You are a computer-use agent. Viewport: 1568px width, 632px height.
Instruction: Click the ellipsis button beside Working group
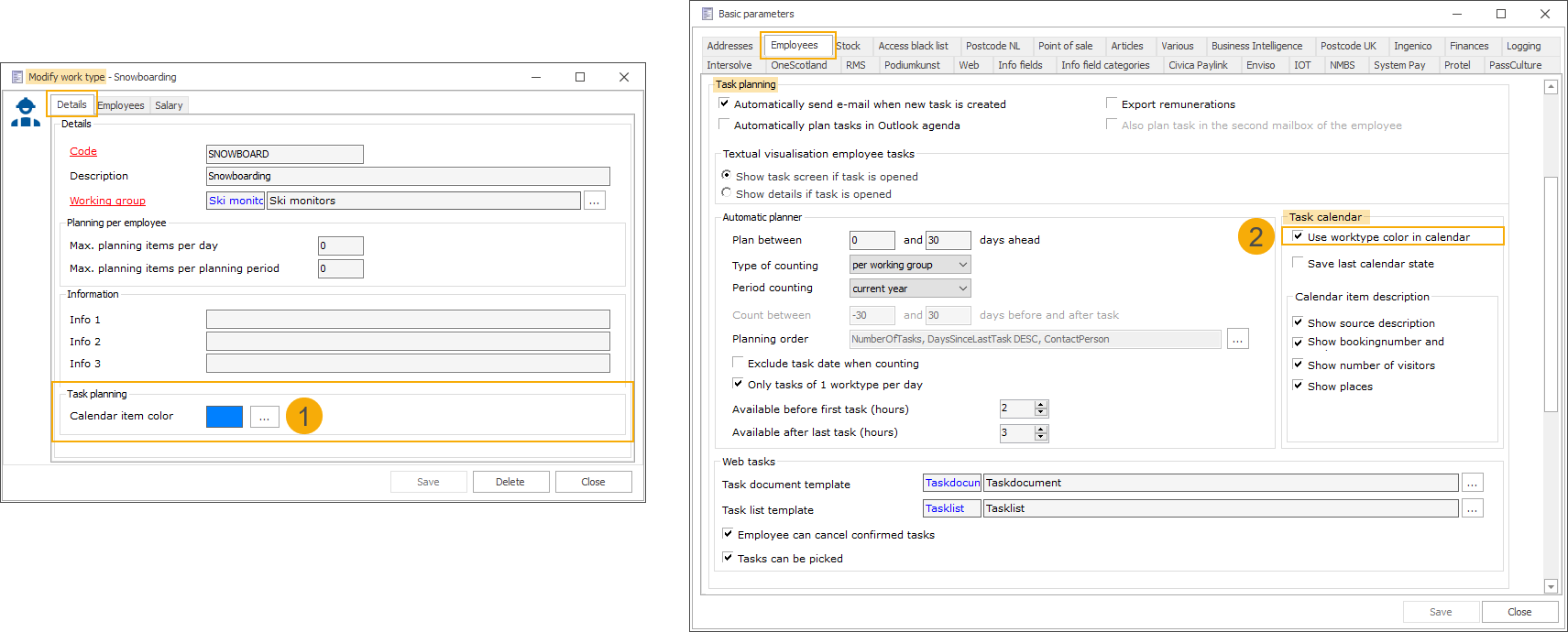(595, 201)
